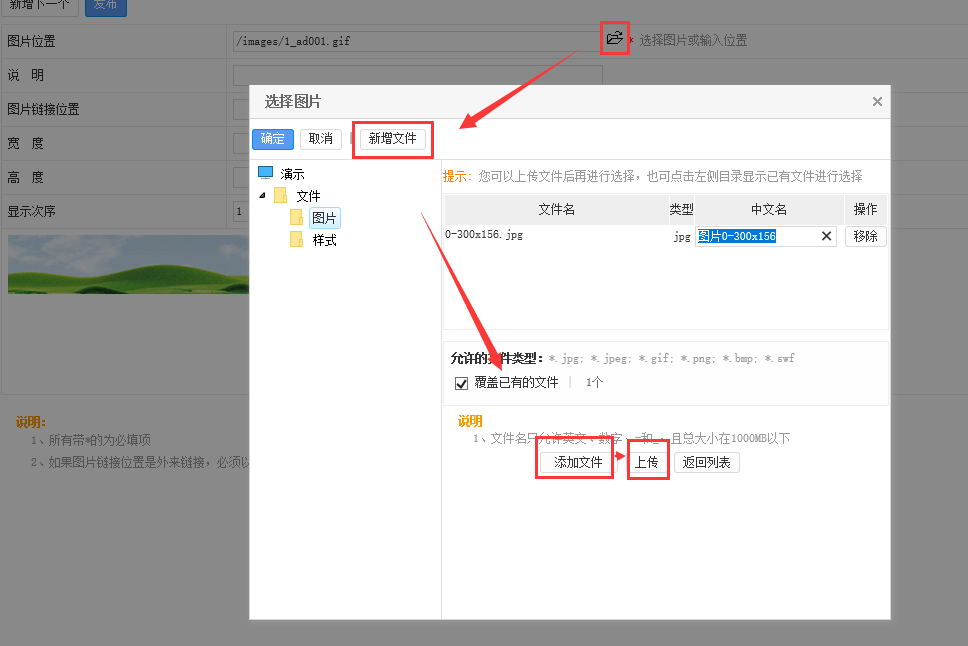
Task: Click the 添加文件 button
Action: [578, 463]
